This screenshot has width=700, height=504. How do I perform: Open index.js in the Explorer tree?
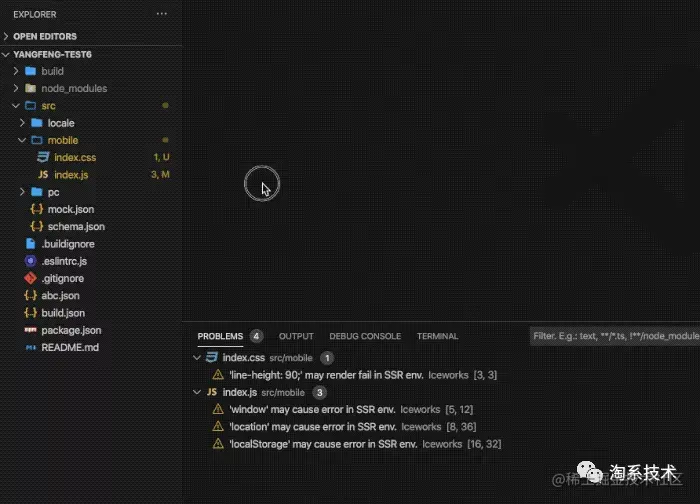tap(71, 175)
